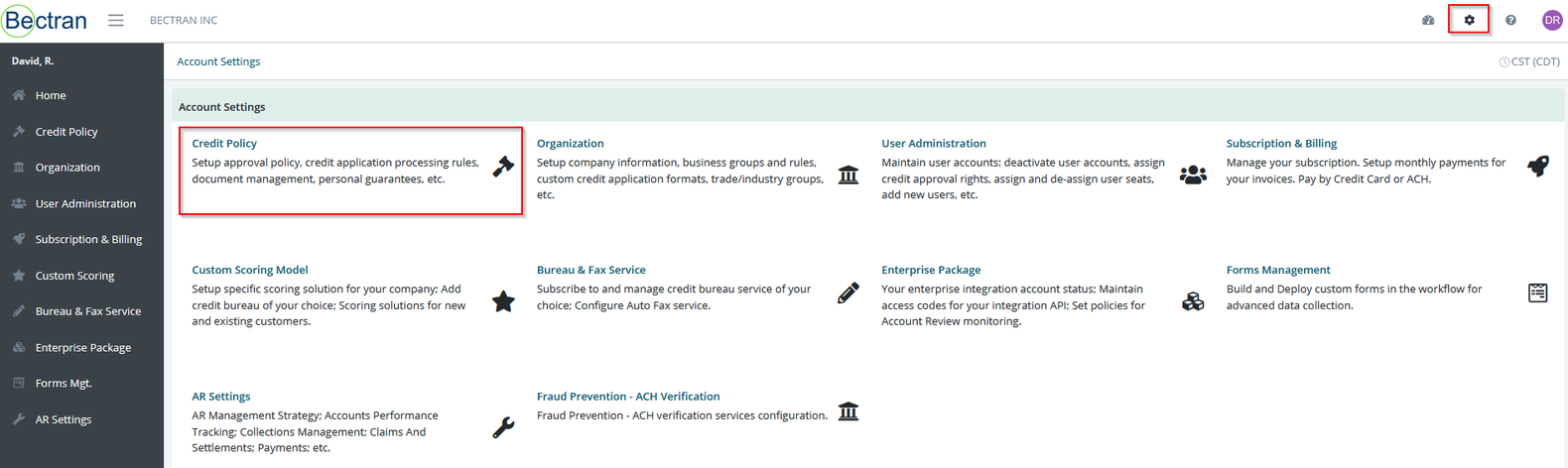Open Bureau & Fax Service link
1568x468 pixels.
(x=590, y=270)
